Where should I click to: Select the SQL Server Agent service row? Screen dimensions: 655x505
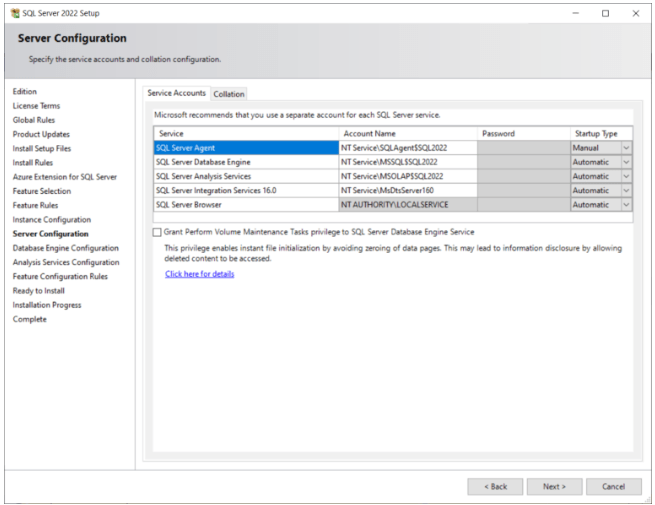pyautogui.click(x=245, y=148)
